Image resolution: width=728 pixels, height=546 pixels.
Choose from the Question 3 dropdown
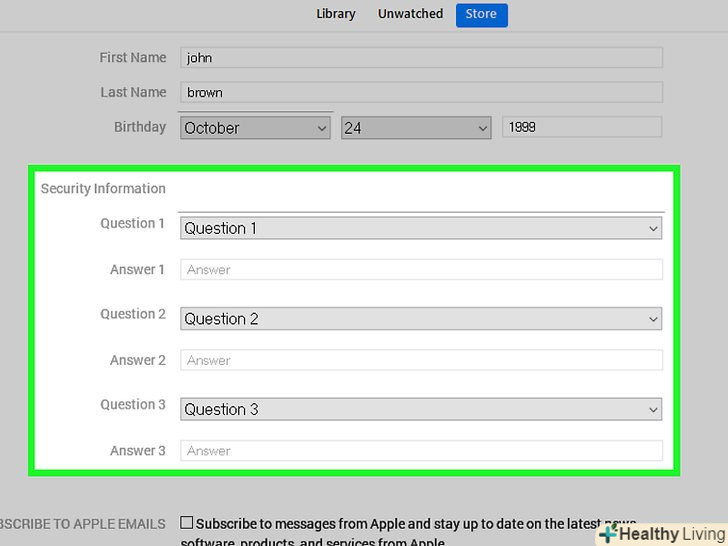(x=421, y=409)
